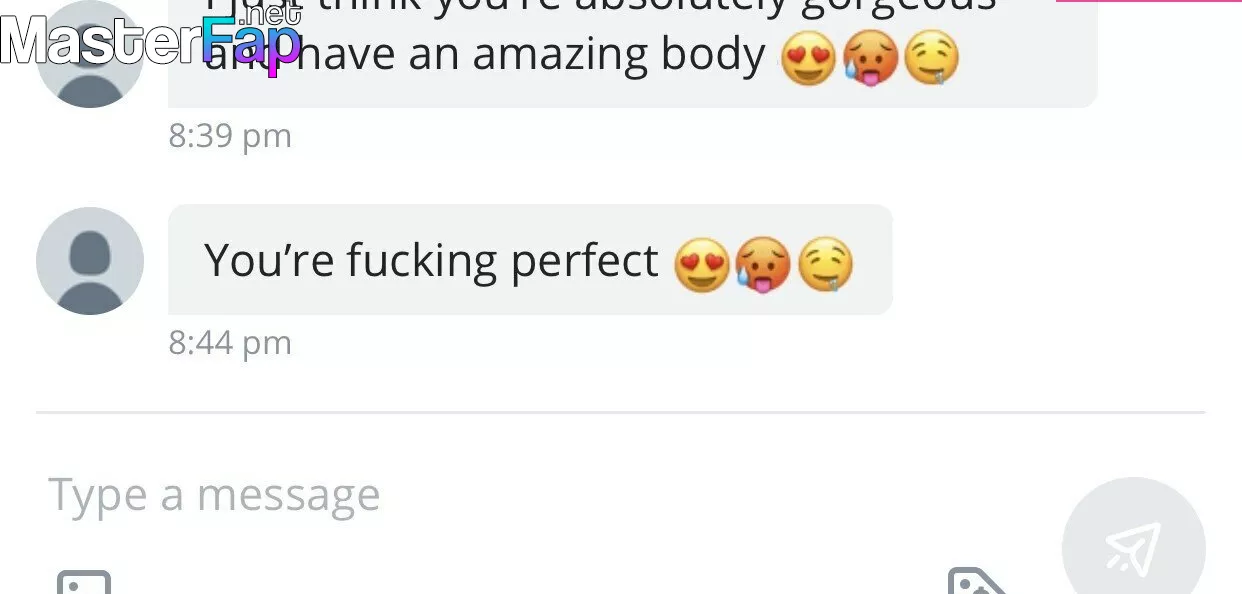Click hot face emoji after amazing body
Screen dimensions: 1242x594
(x=869, y=58)
